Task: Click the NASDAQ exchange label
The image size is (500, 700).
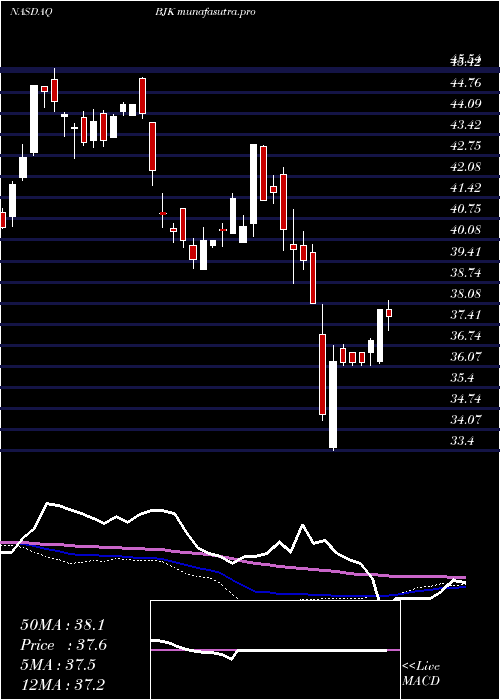Action: coord(30,12)
